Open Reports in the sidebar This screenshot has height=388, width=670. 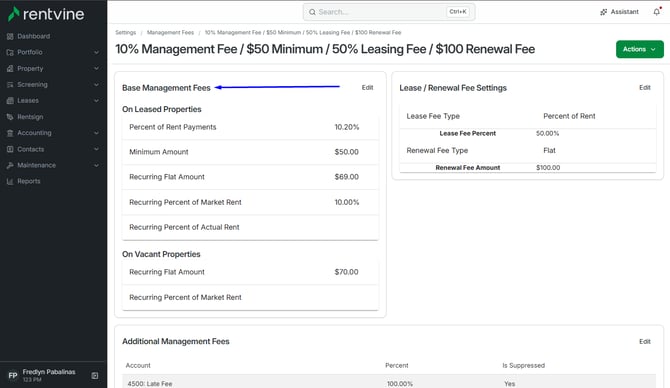[x=29, y=181]
